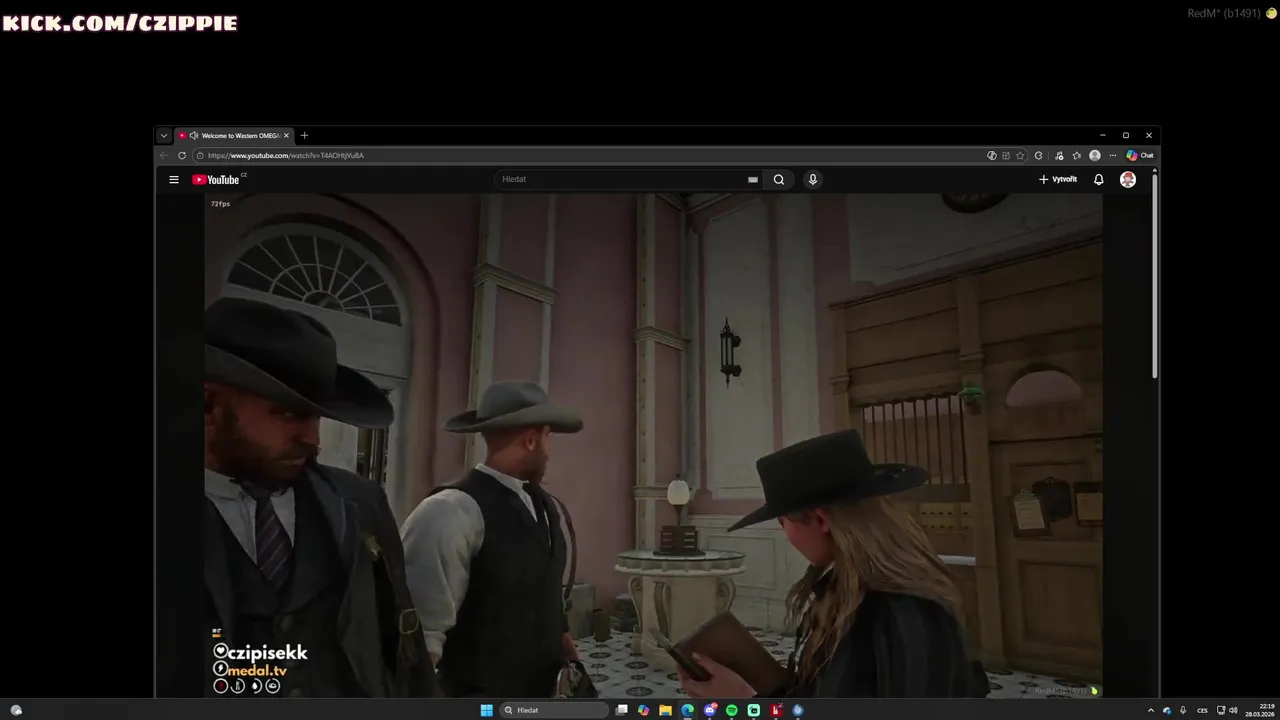
Task: Open the apps grid icon in address bar
Action: tap(1006, 156)
